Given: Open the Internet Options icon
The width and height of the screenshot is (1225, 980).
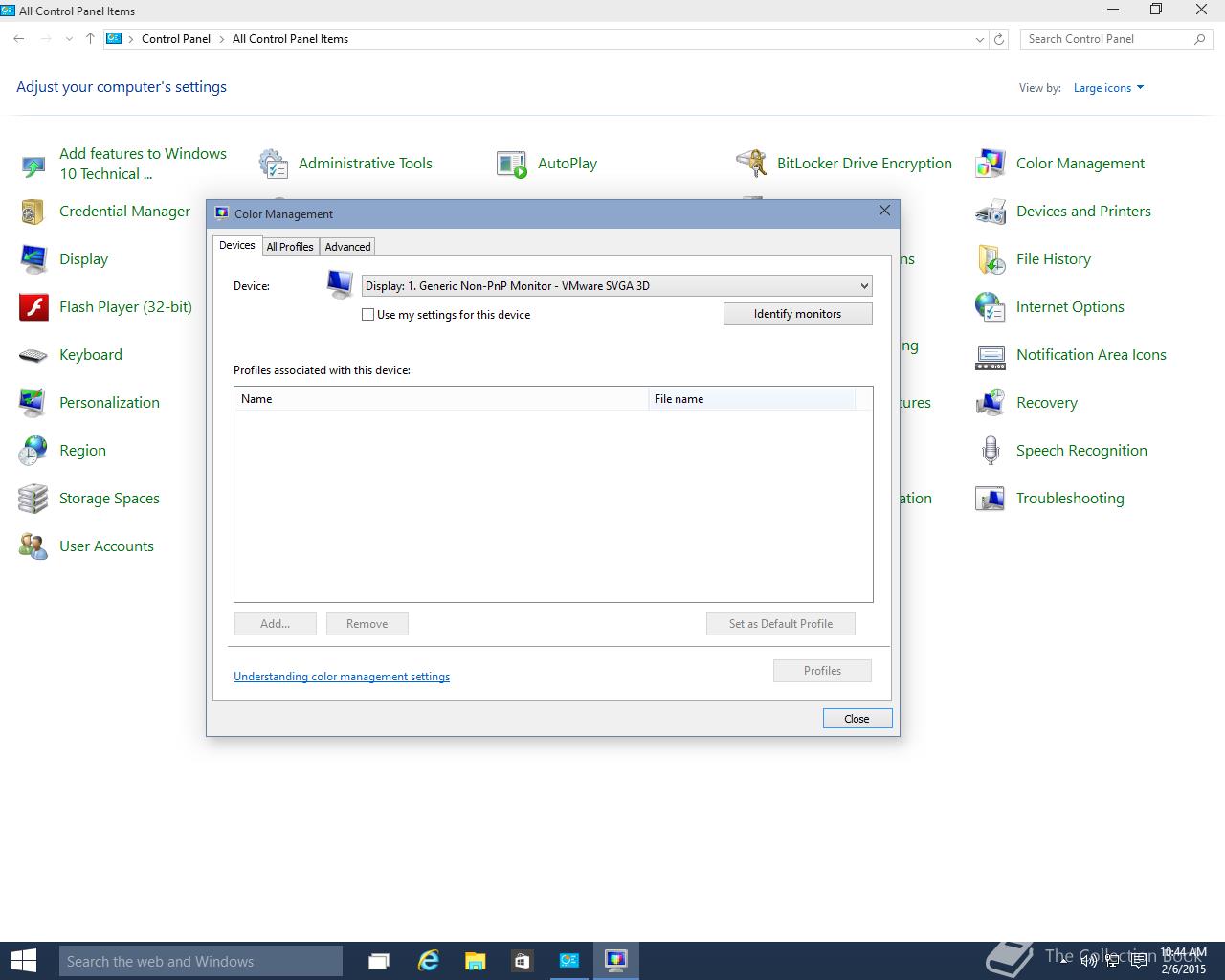Looking at the screenshot, I should pos(991,307).
